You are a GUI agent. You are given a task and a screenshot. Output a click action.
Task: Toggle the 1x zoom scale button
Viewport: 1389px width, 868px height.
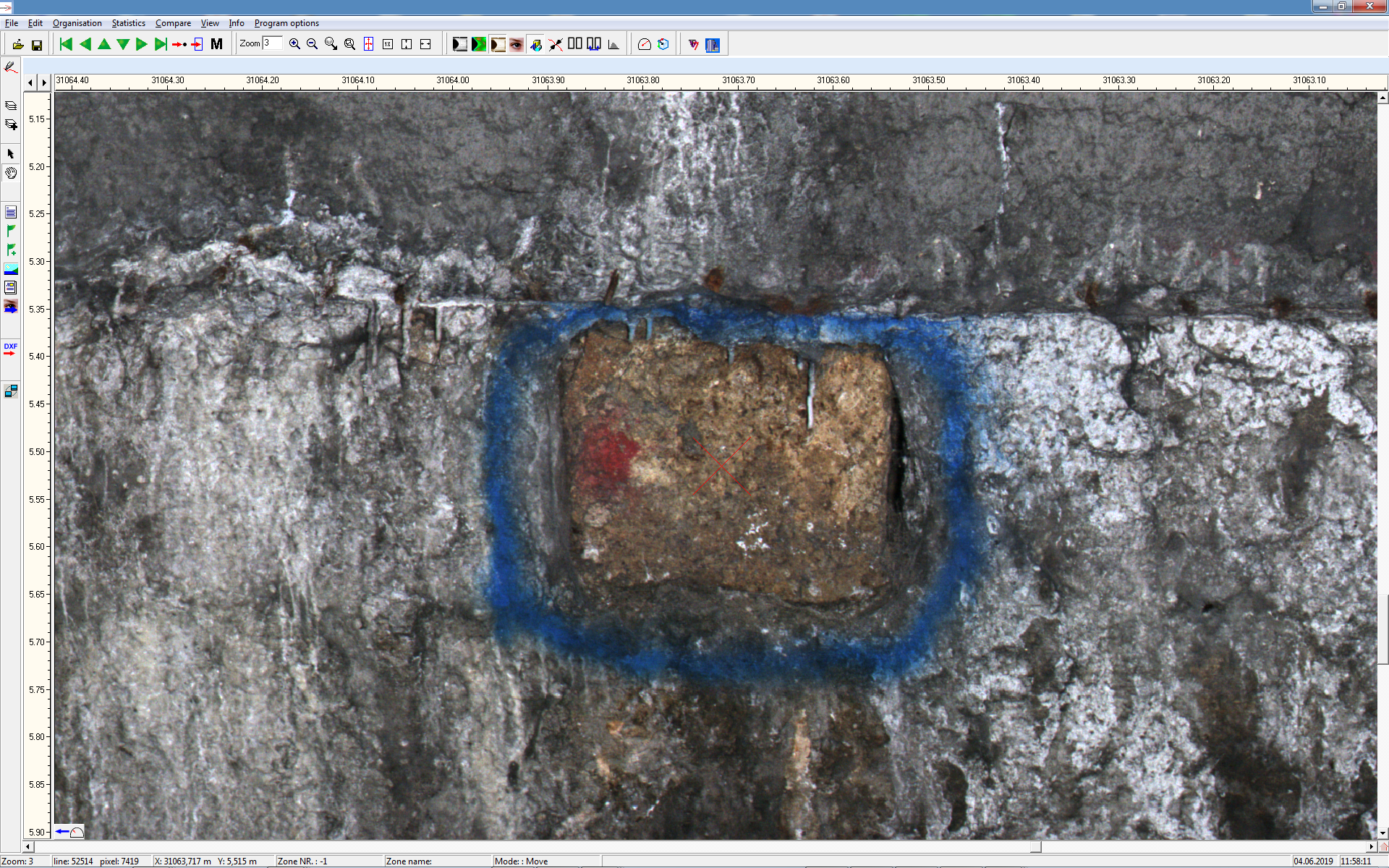(x=388, y=44)
